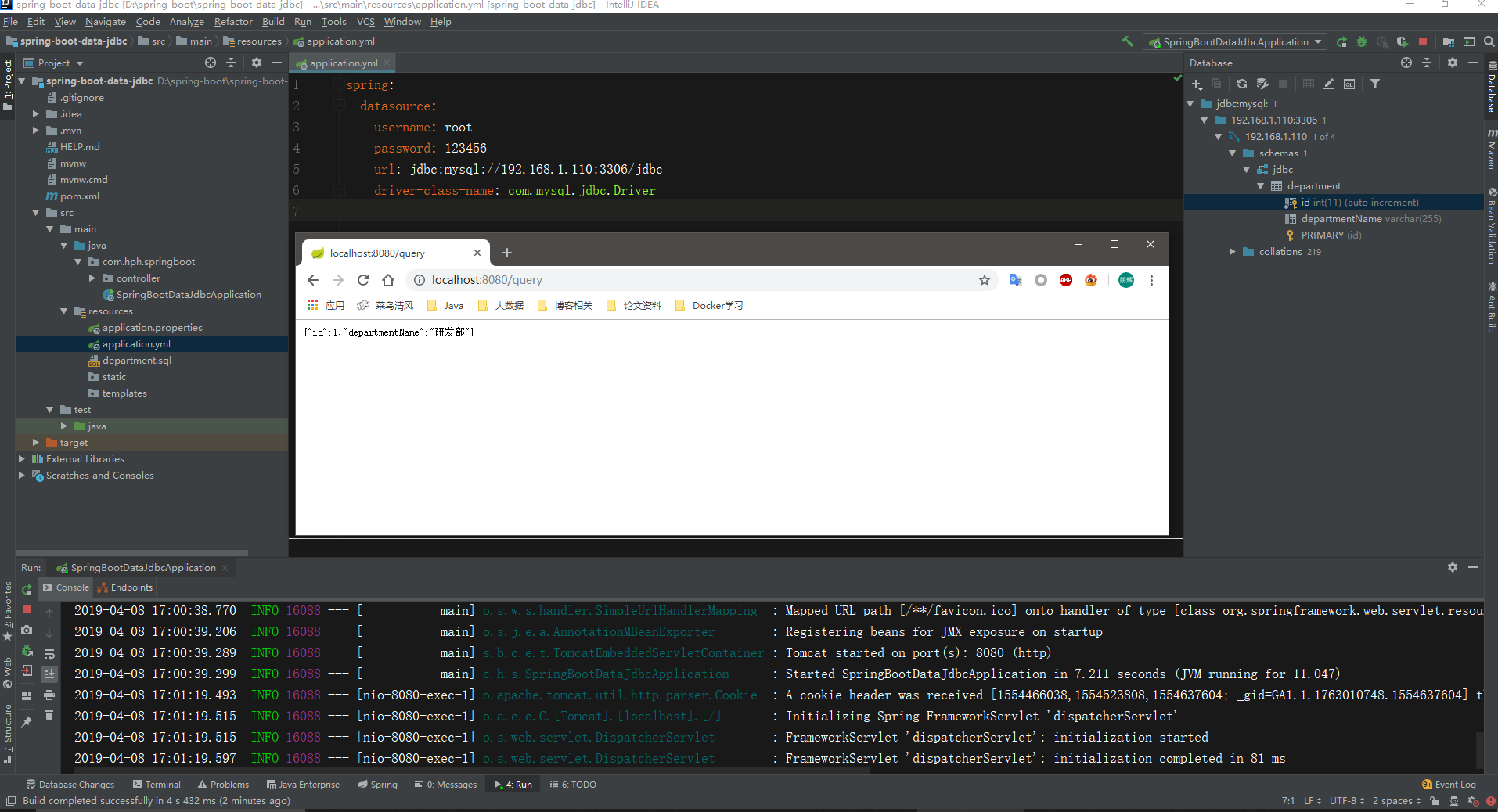The image size is (1498, 812).
Task: Toggle the 1: Project side tab
Action: click(x=8, y=84)
